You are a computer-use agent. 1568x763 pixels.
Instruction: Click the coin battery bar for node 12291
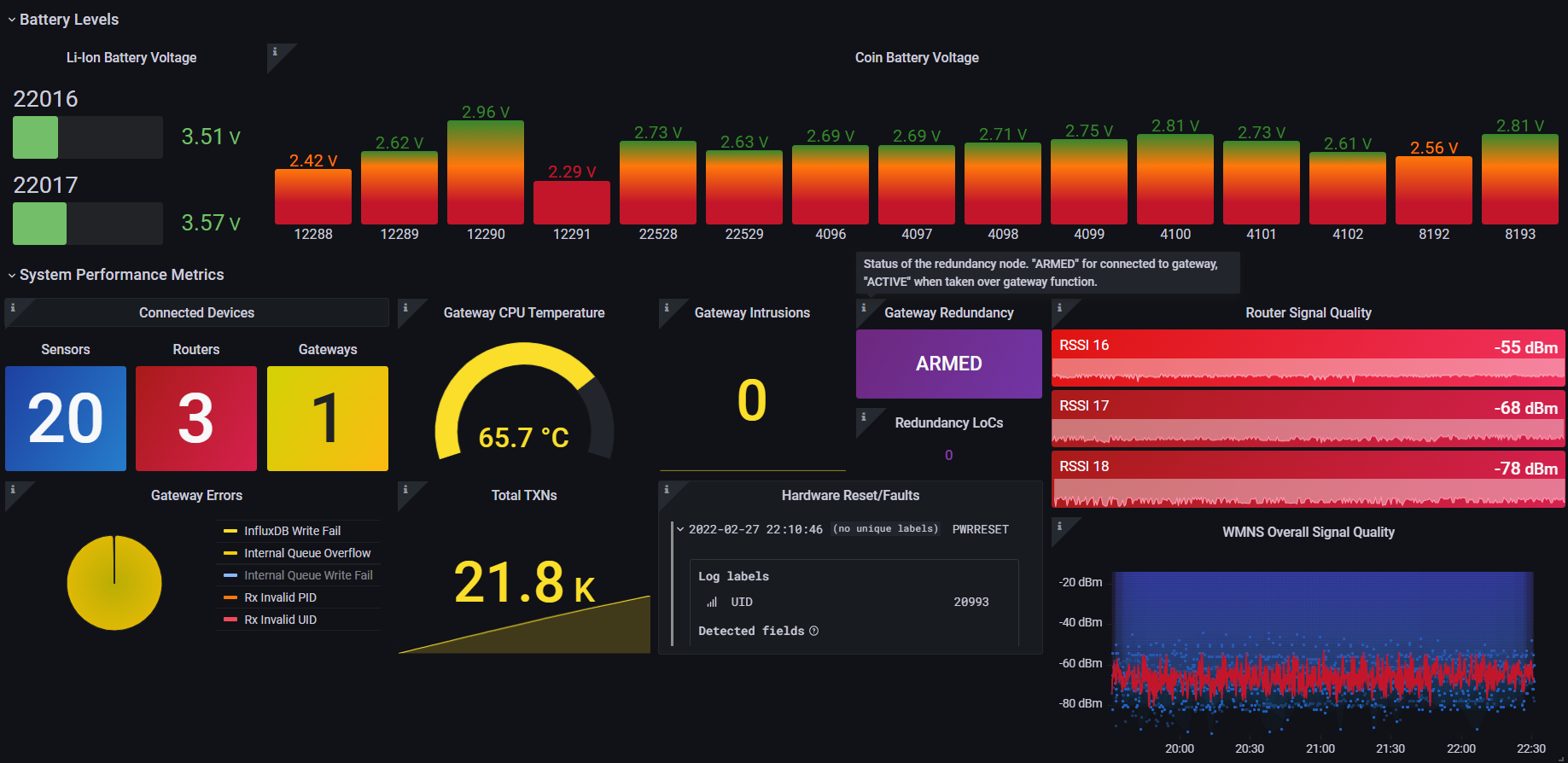[572, 202]
